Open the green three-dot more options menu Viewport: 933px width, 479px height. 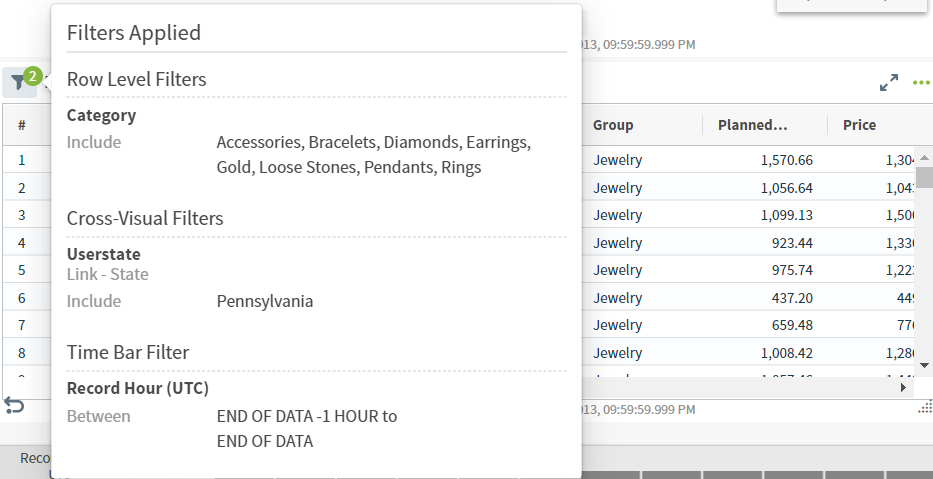921,83
